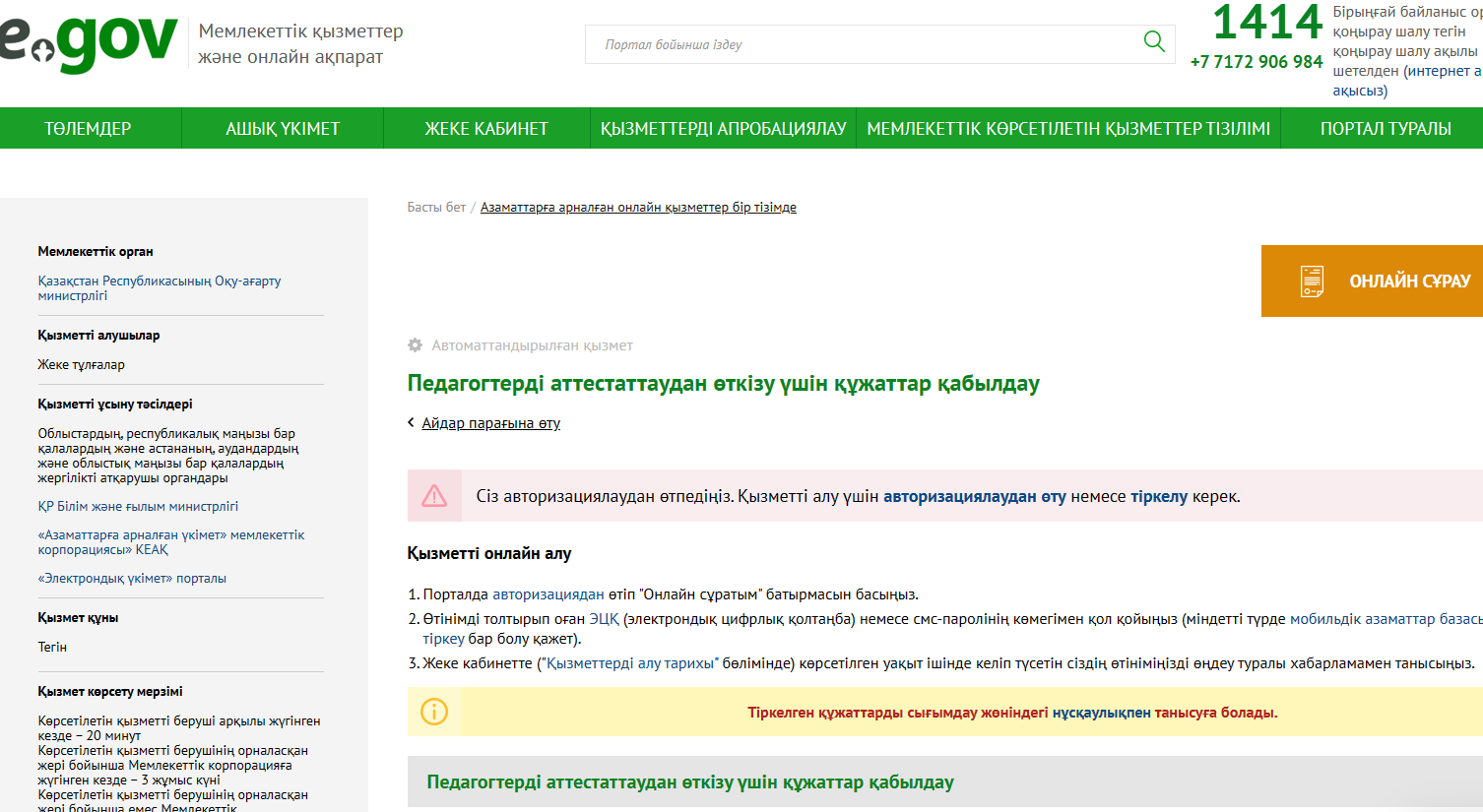This screenshot has height=812, width=1483.
Task: Click авторизациядан link in step 1
Action: pyautogui.click(x=548, y=594)
